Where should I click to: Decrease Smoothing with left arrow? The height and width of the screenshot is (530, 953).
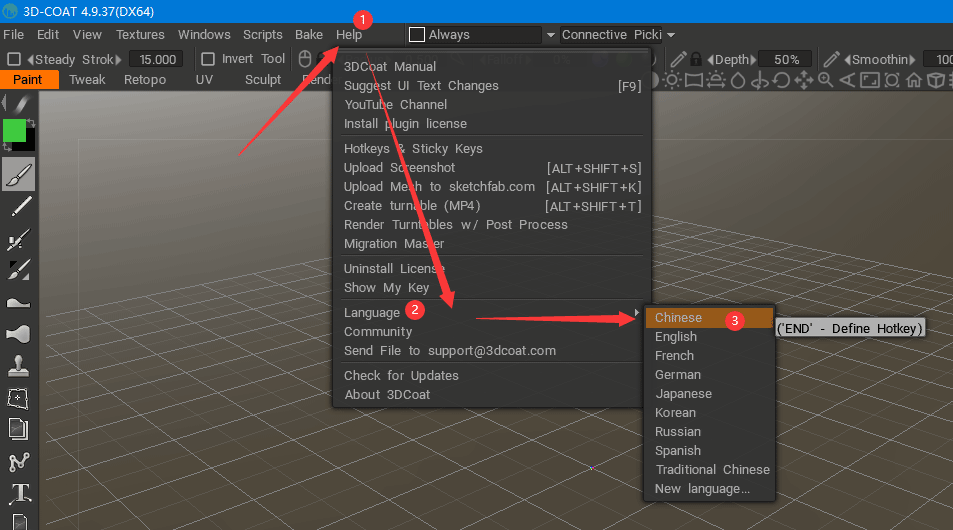pyautogui.click(x=847, y=60)
